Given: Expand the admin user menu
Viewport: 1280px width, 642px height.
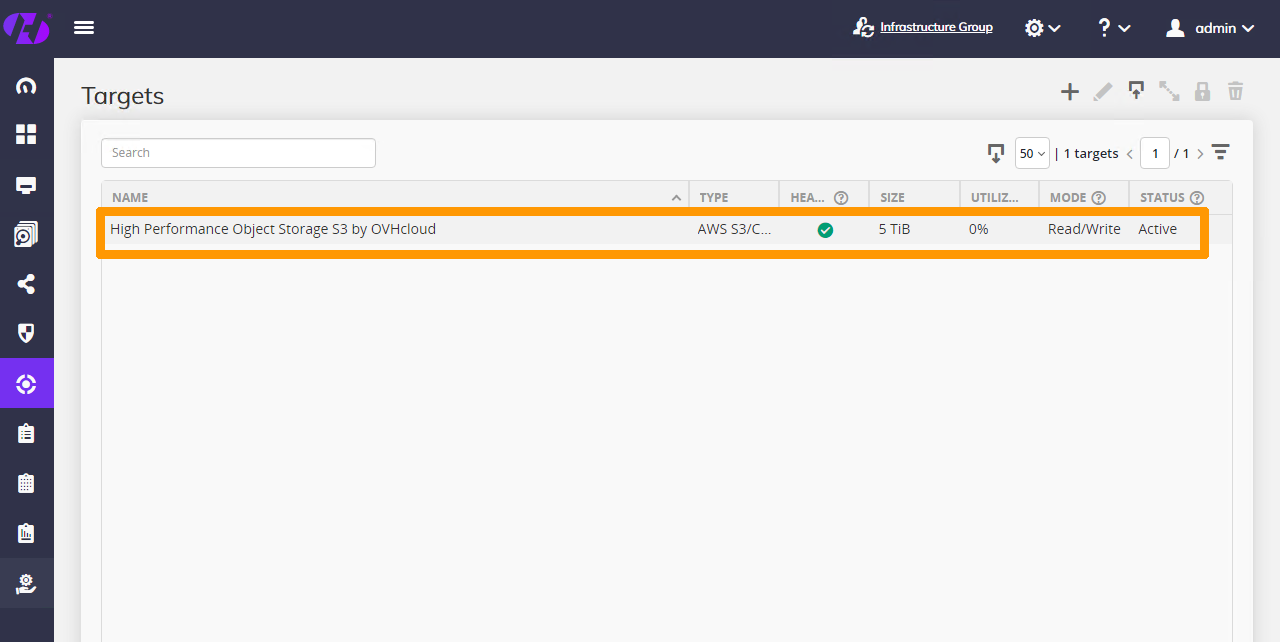Looking at the screenshot, I should (1210, 27).
